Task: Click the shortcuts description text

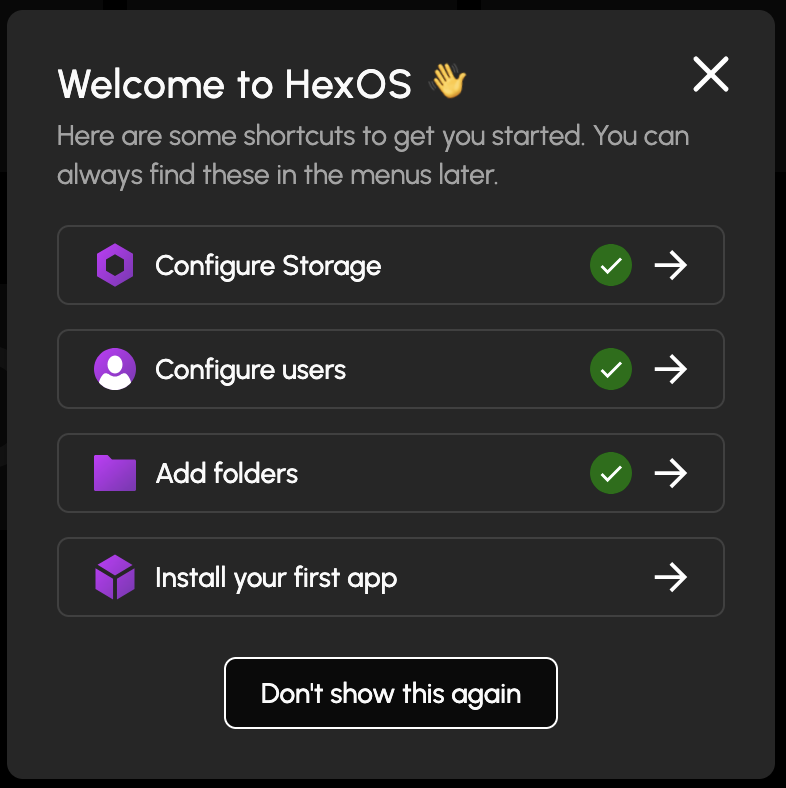Action: (373, 155)
